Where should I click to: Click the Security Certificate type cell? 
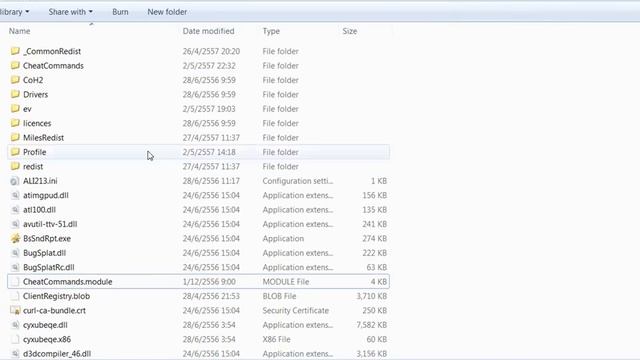[x=296, y=311]
